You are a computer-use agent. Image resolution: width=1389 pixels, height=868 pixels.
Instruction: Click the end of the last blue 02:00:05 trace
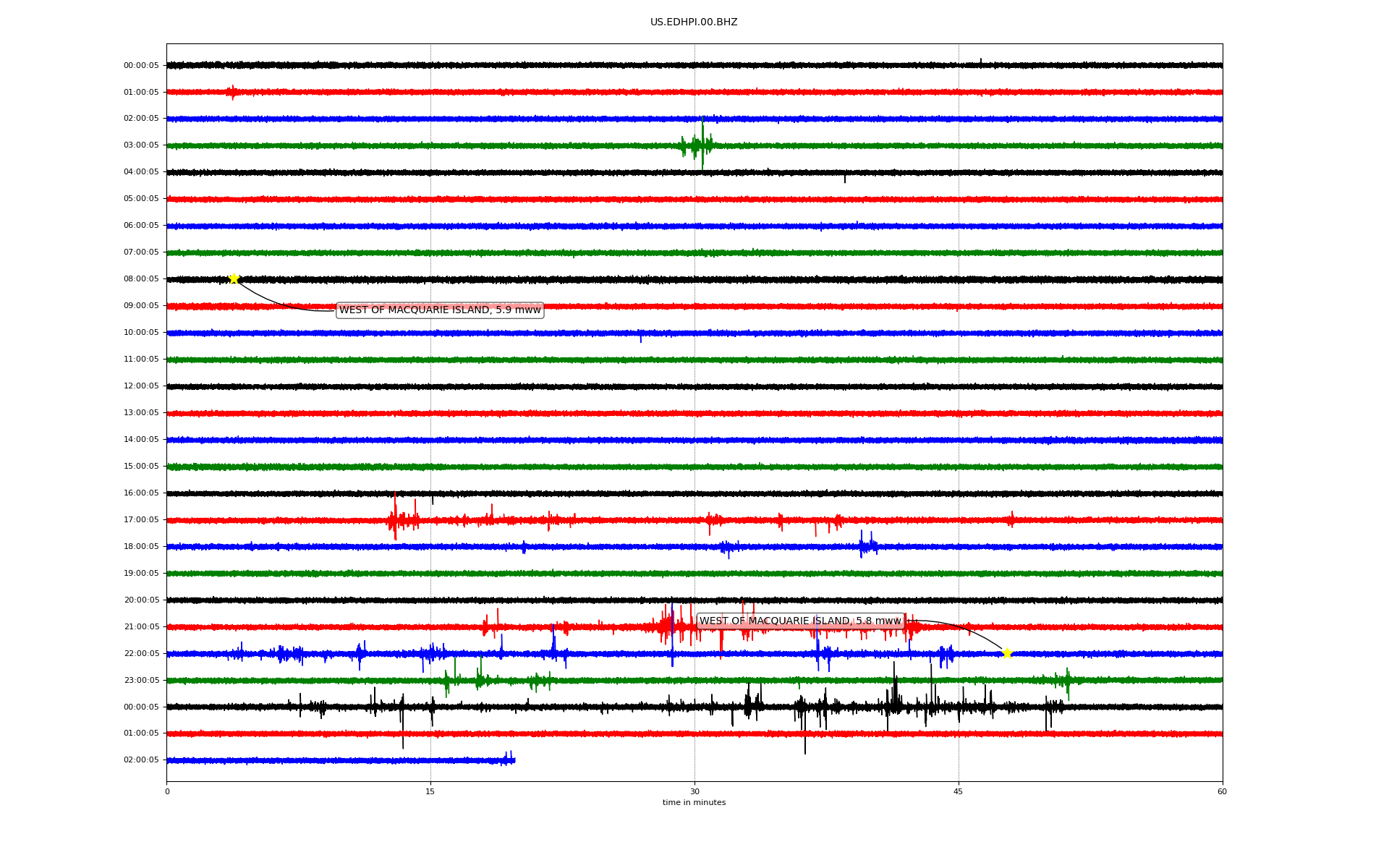click(x=513, y=759)
